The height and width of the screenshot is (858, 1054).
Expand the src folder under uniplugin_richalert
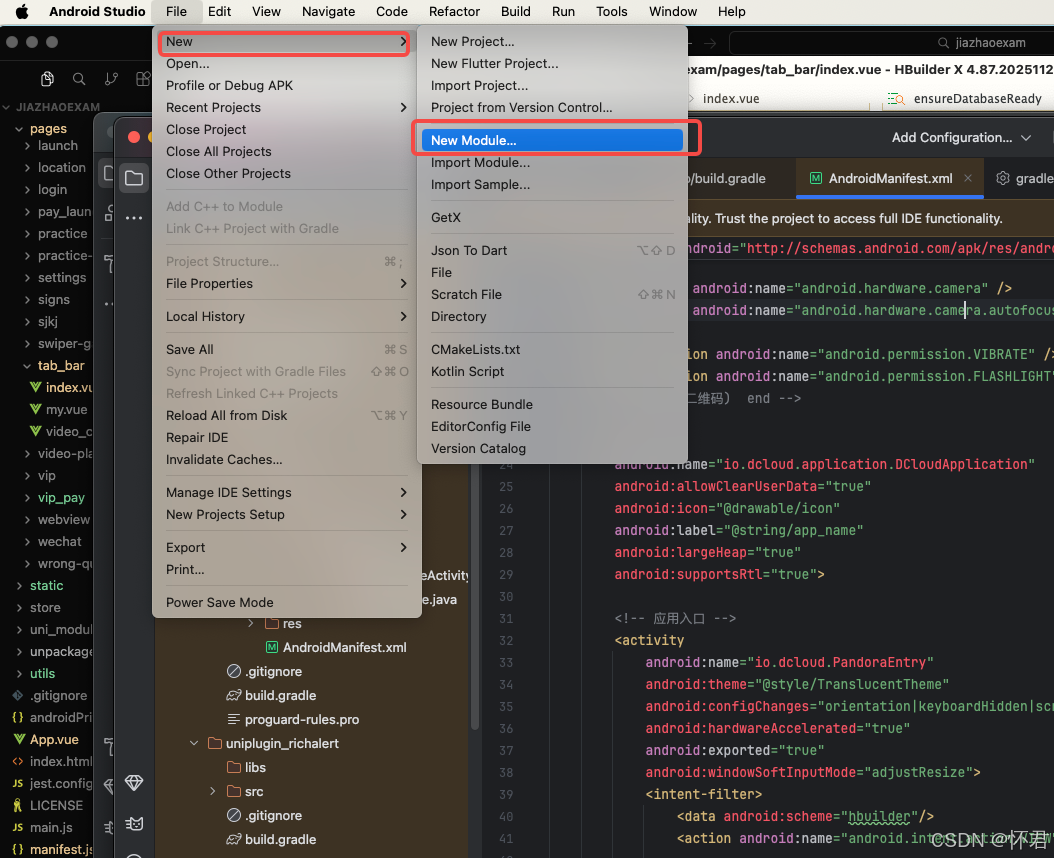click(212, 791)
